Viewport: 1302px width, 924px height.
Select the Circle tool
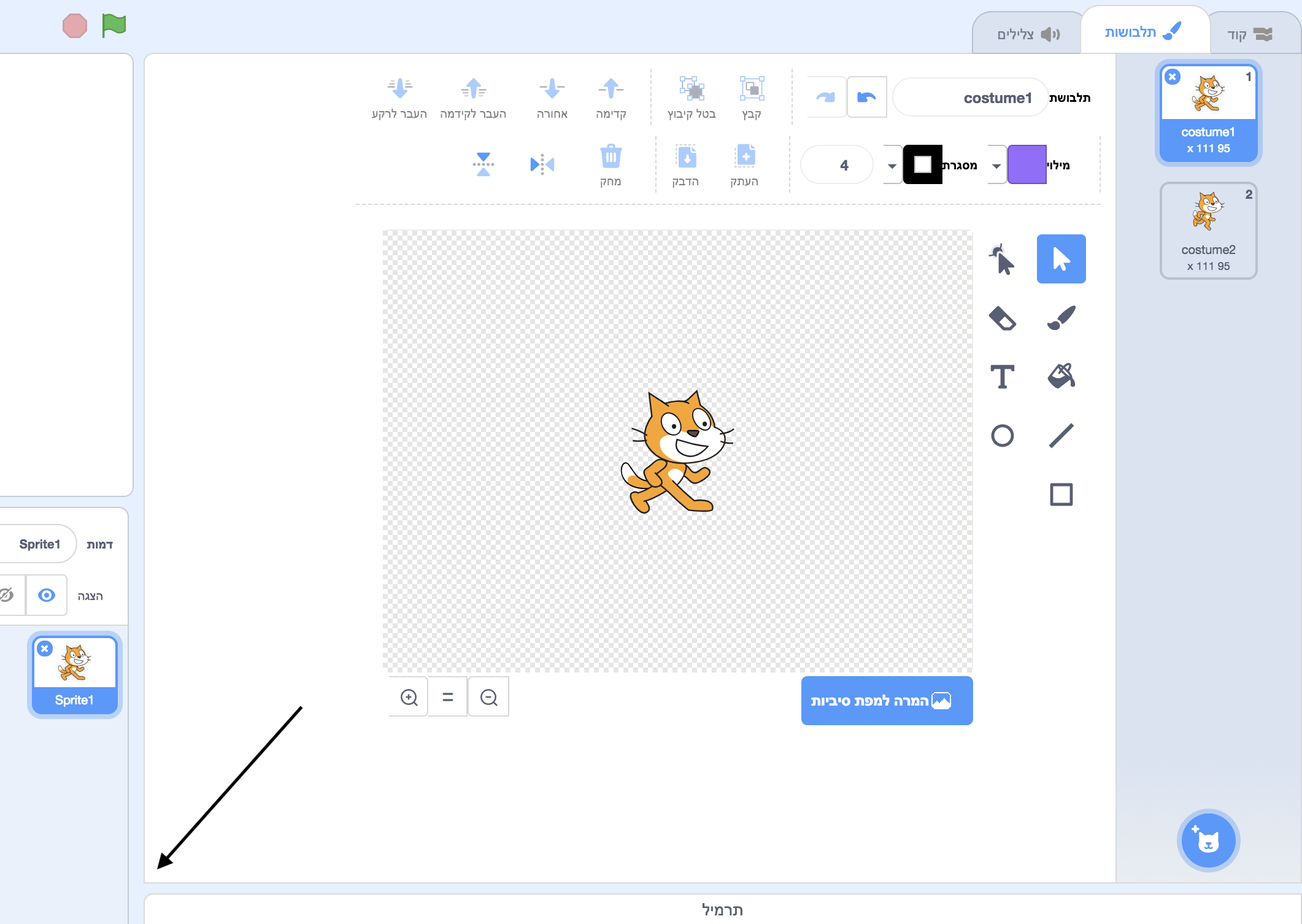click(1002, 436)
